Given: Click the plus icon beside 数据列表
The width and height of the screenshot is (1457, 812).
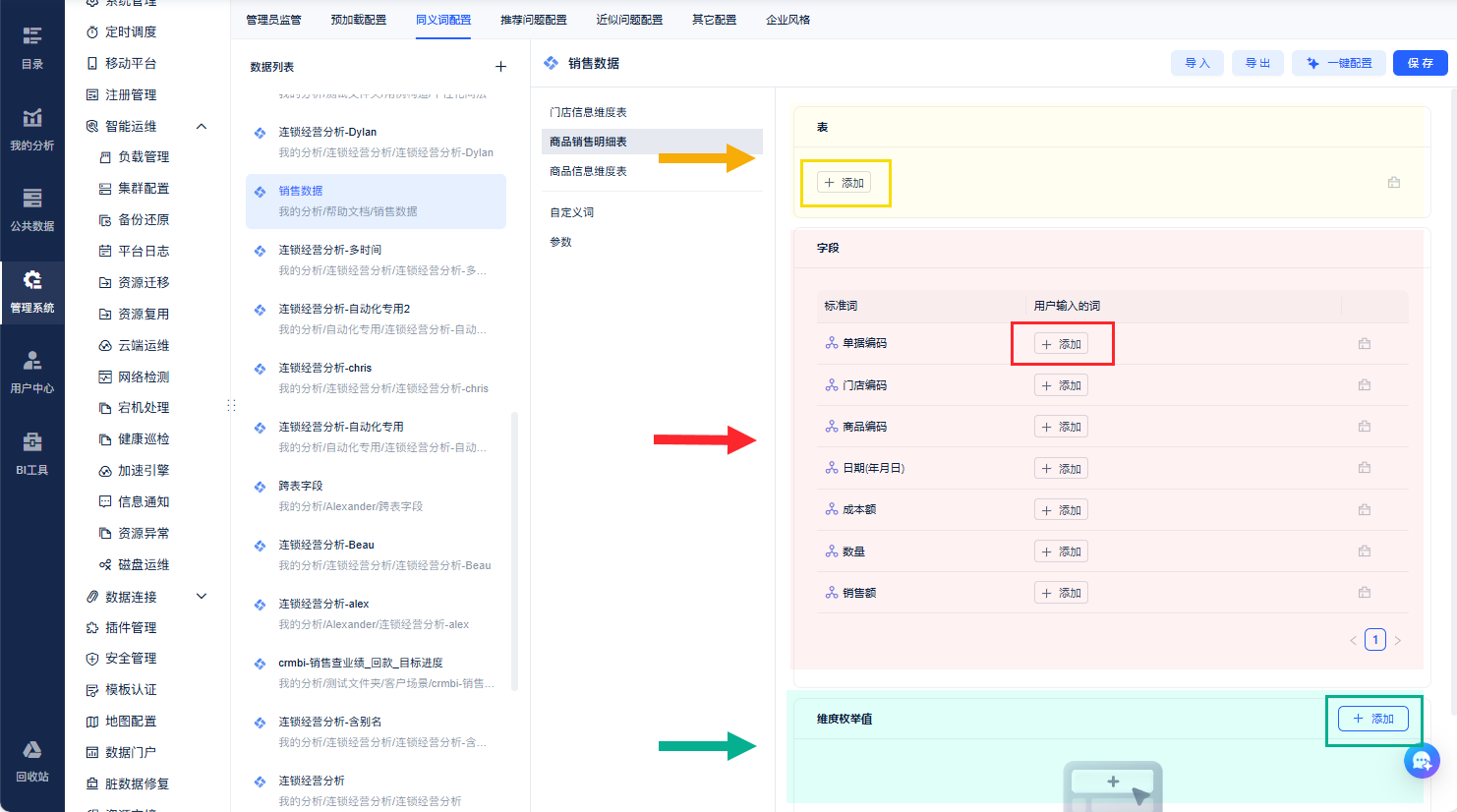Looking at the screenshot, I should click(500, 67).
